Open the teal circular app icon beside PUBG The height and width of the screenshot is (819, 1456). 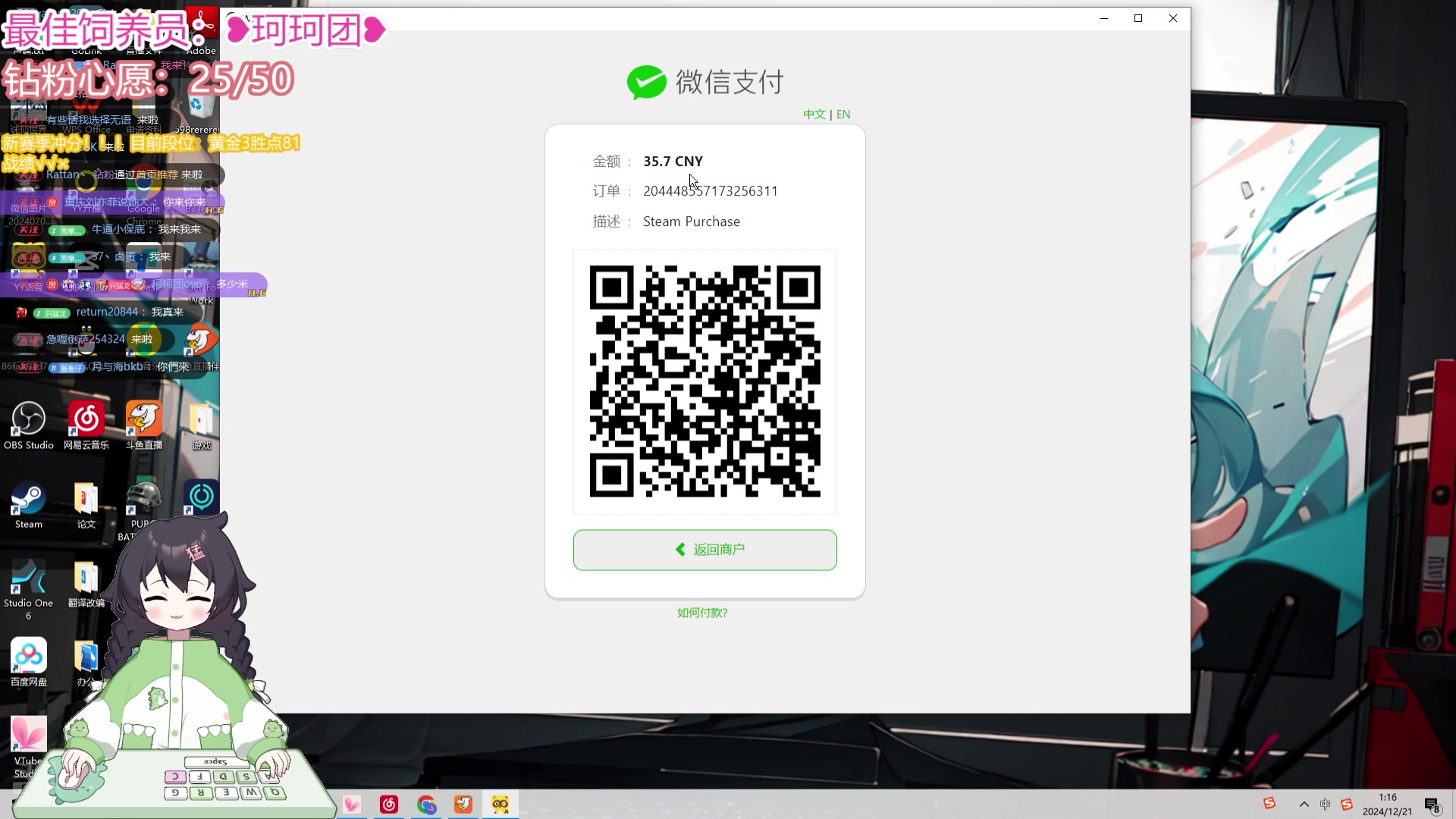202,497
